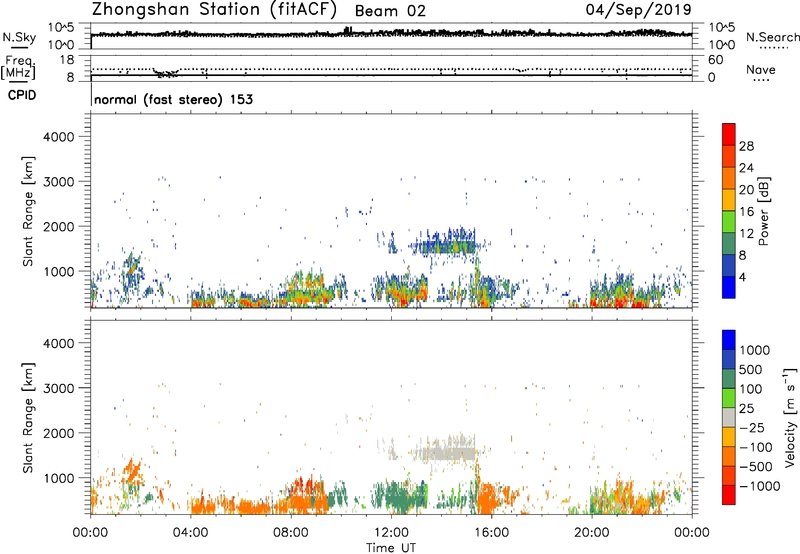Click the frequency axis value 18
Viewport: 800px width, 554px height.
pyautogui.click(x=67, y=60)
